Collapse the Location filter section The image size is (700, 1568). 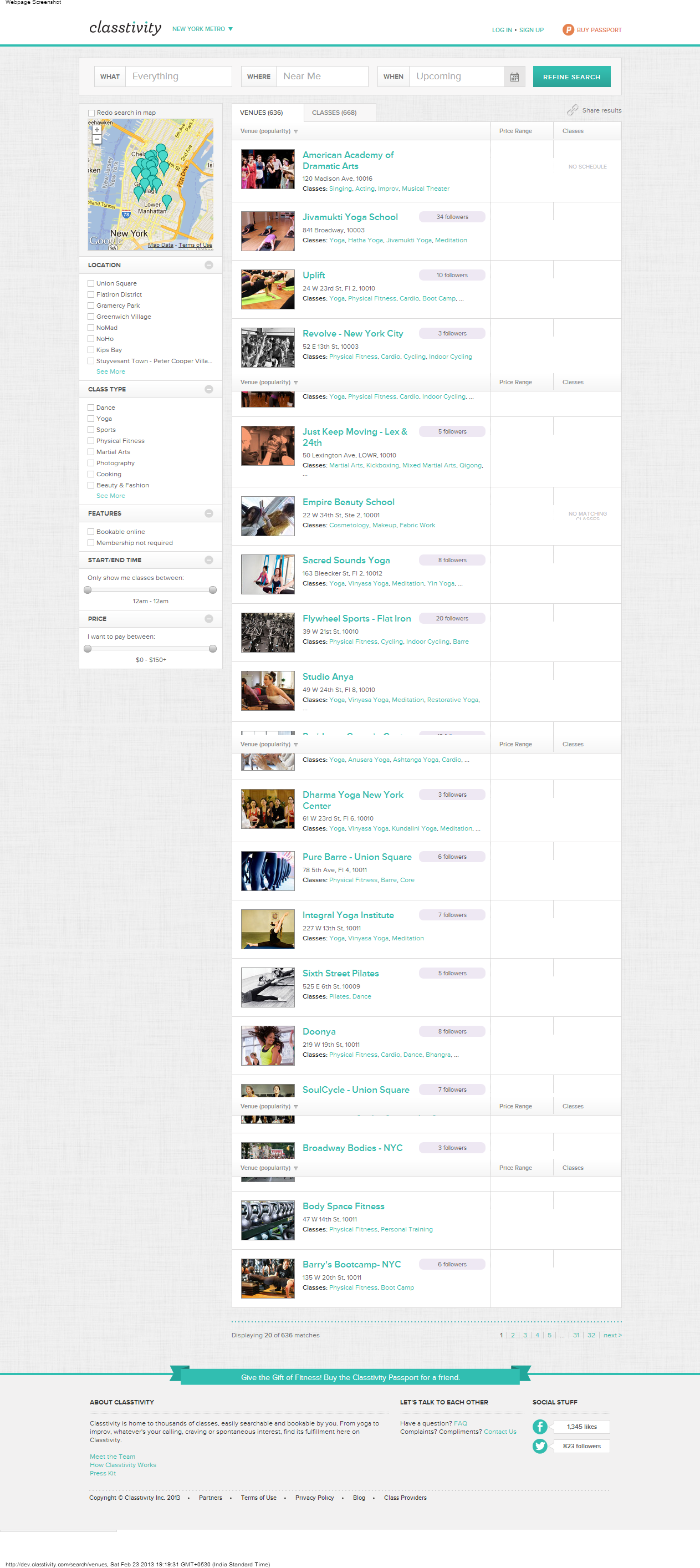coord(209,265)
